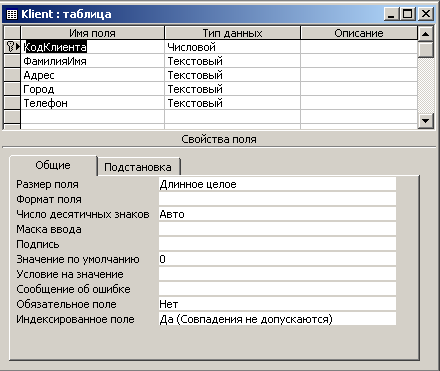Click the table icon in title bar
This screenshot has height=371, width=440.
click(12, 14)
